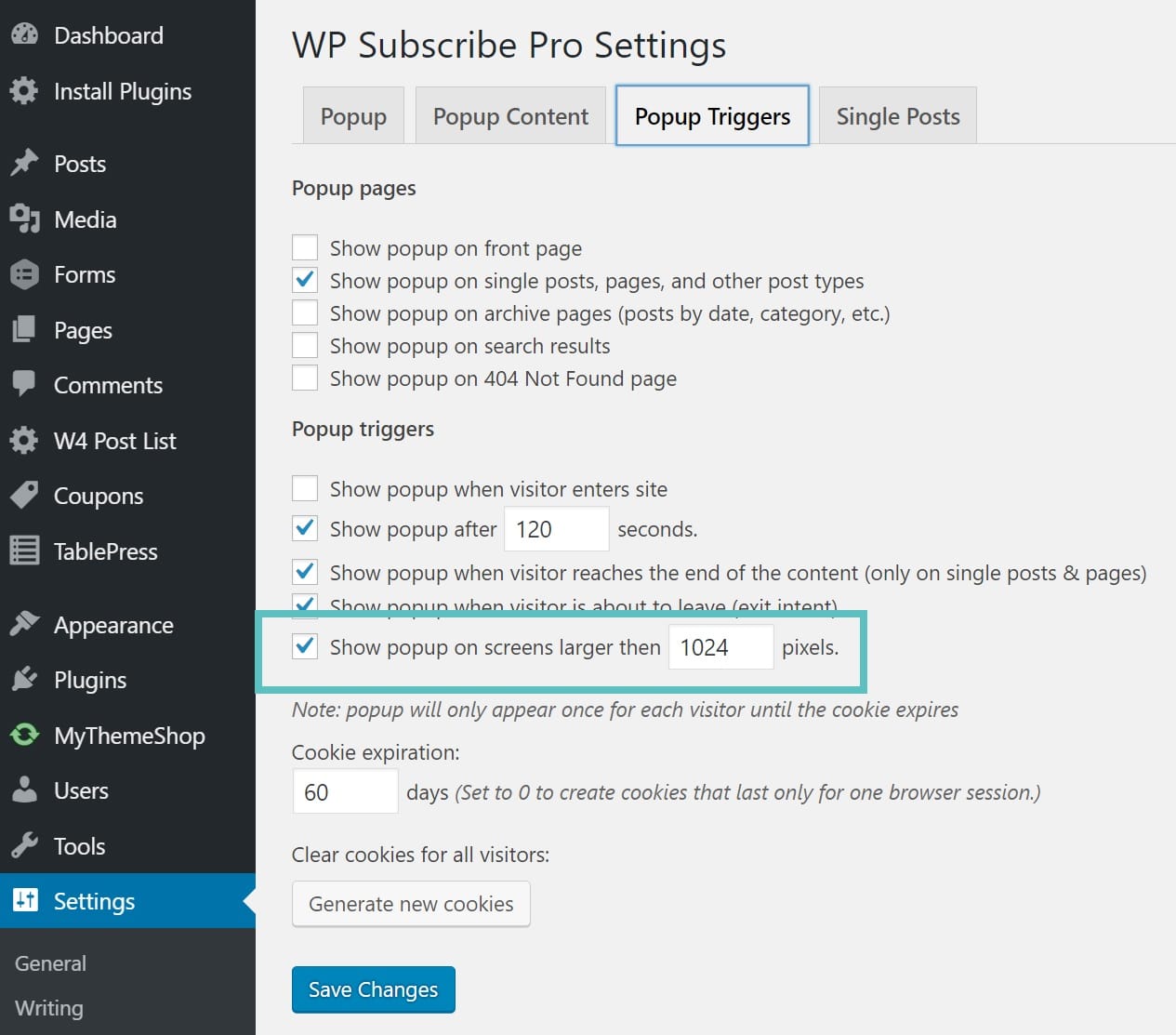The height and width of the screenshot is (1035, 1176).
Task: Select the Popup tab
Action: 352,115
